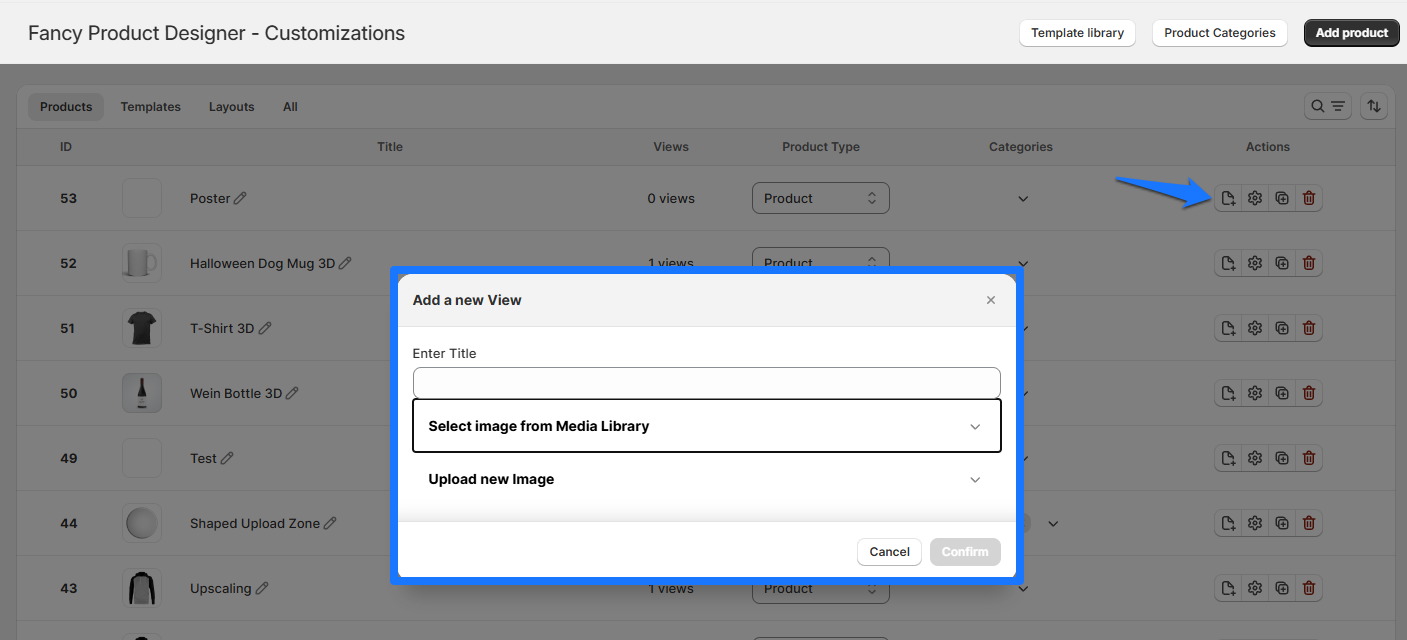This screenshot has width=1407, height=640.
Task: Expand Categories chevron in Poster row
Action: [1023, 199]
